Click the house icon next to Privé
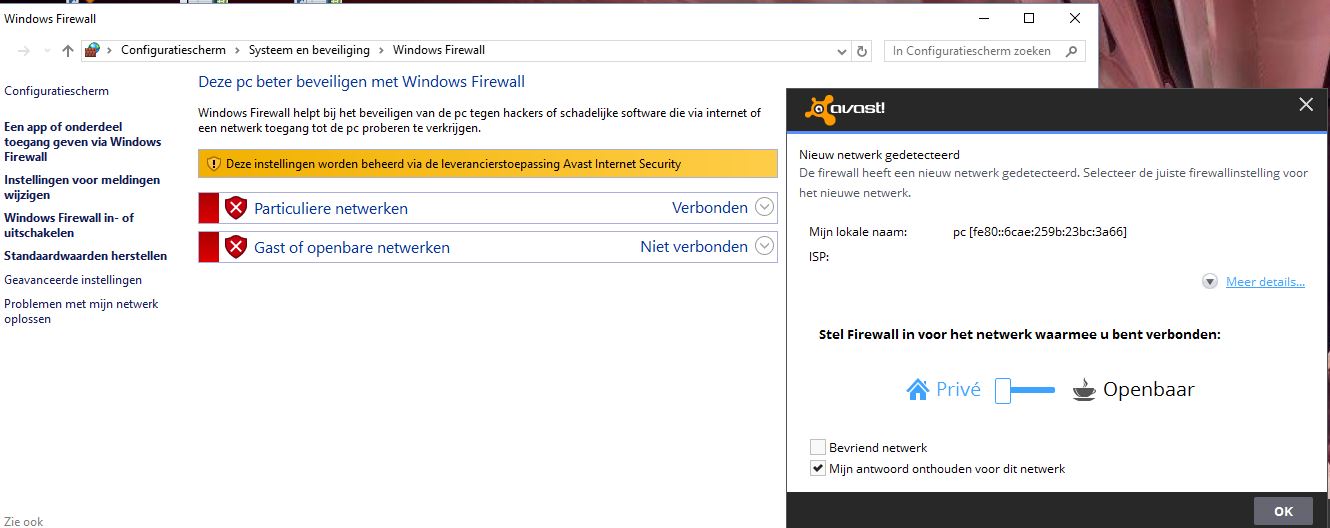Screen dimensions: 1330x528 click(918, 389)
